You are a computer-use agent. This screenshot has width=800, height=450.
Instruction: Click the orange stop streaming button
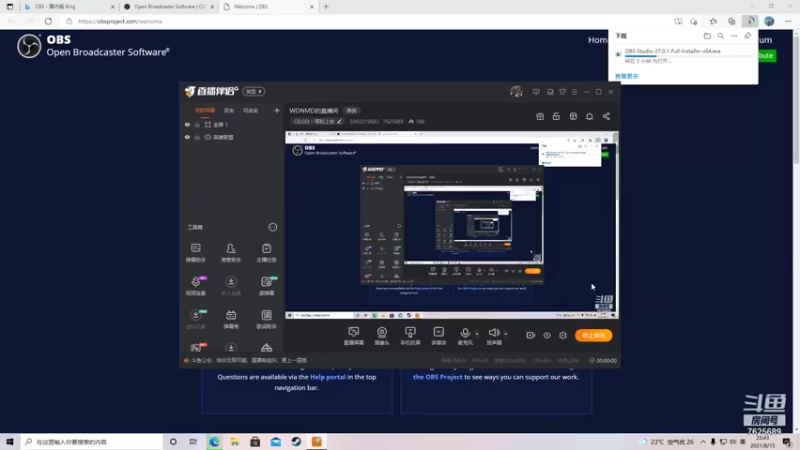[593, 335]
